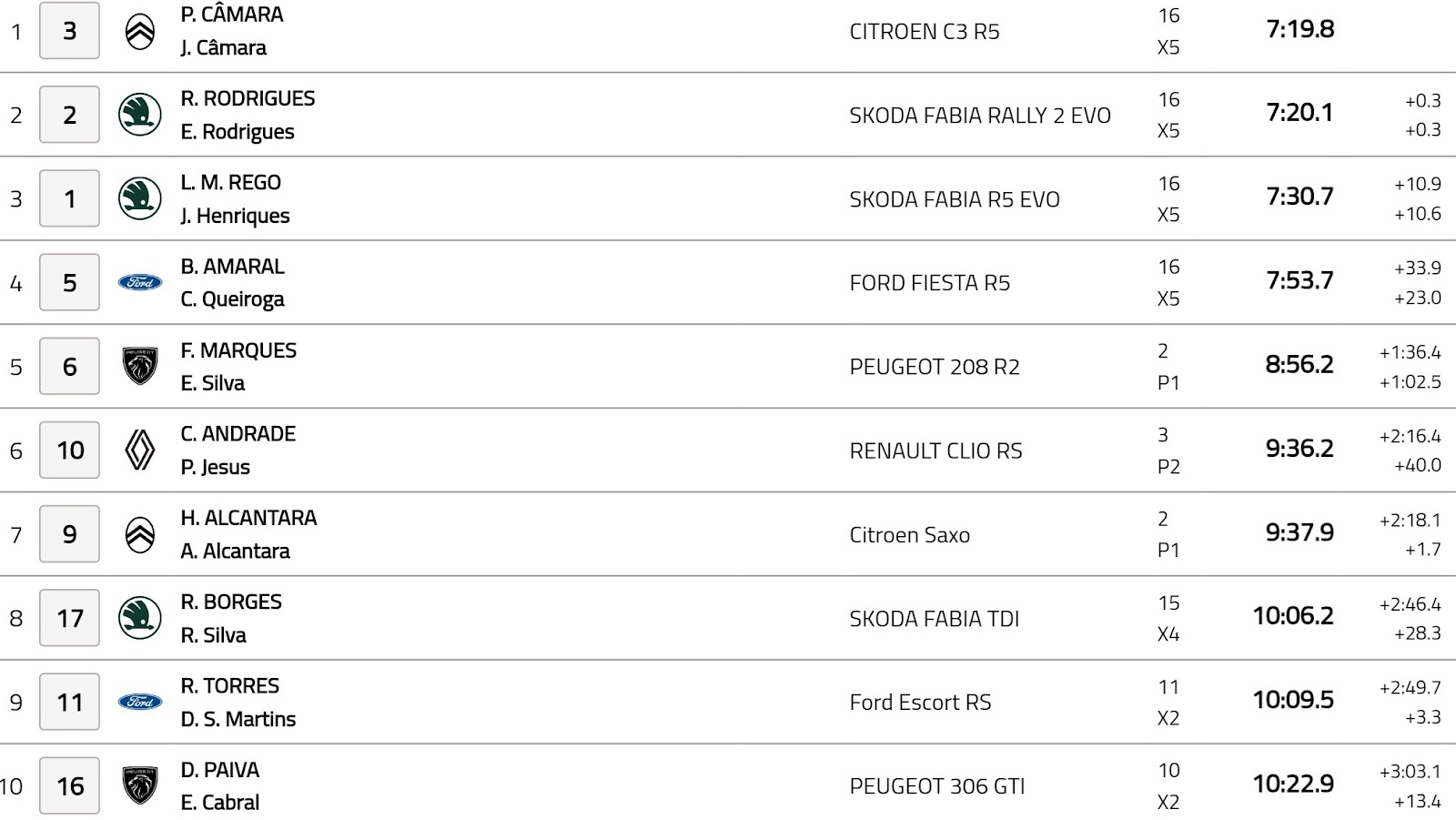
Task: Click the Skoda logo next to R. Rodrigues
Action: point(140,115)
